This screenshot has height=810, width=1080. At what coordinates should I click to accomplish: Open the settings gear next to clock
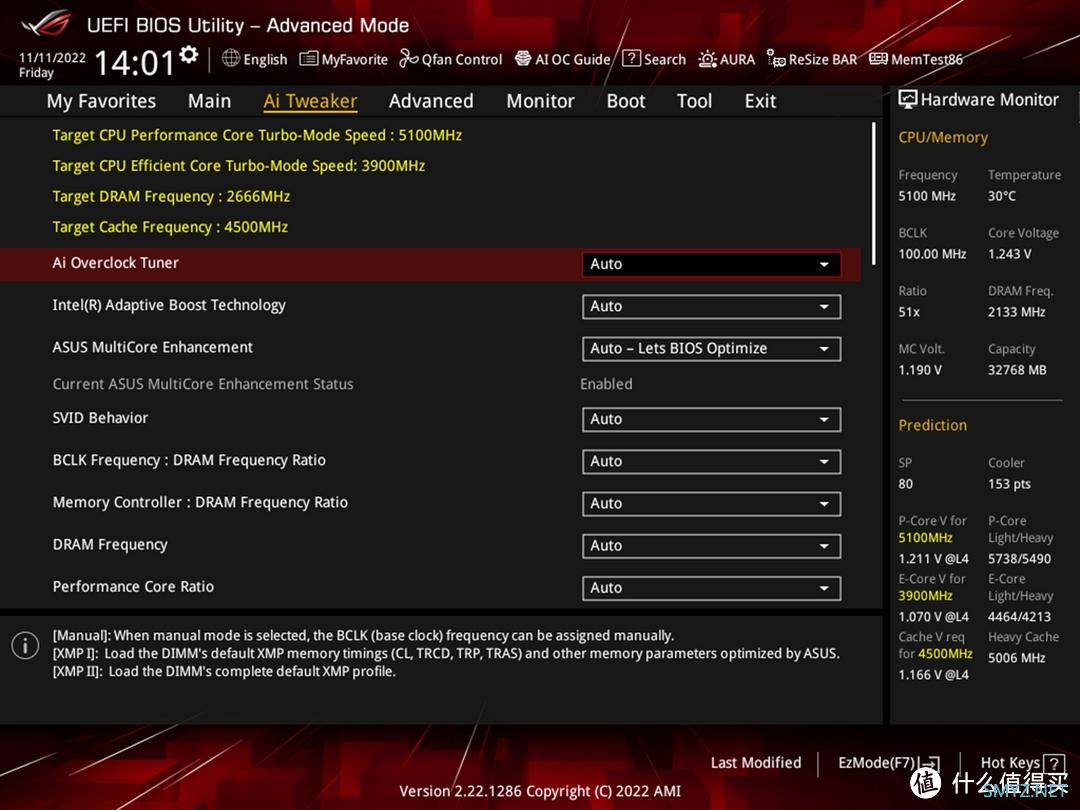[x=189, y=54]
